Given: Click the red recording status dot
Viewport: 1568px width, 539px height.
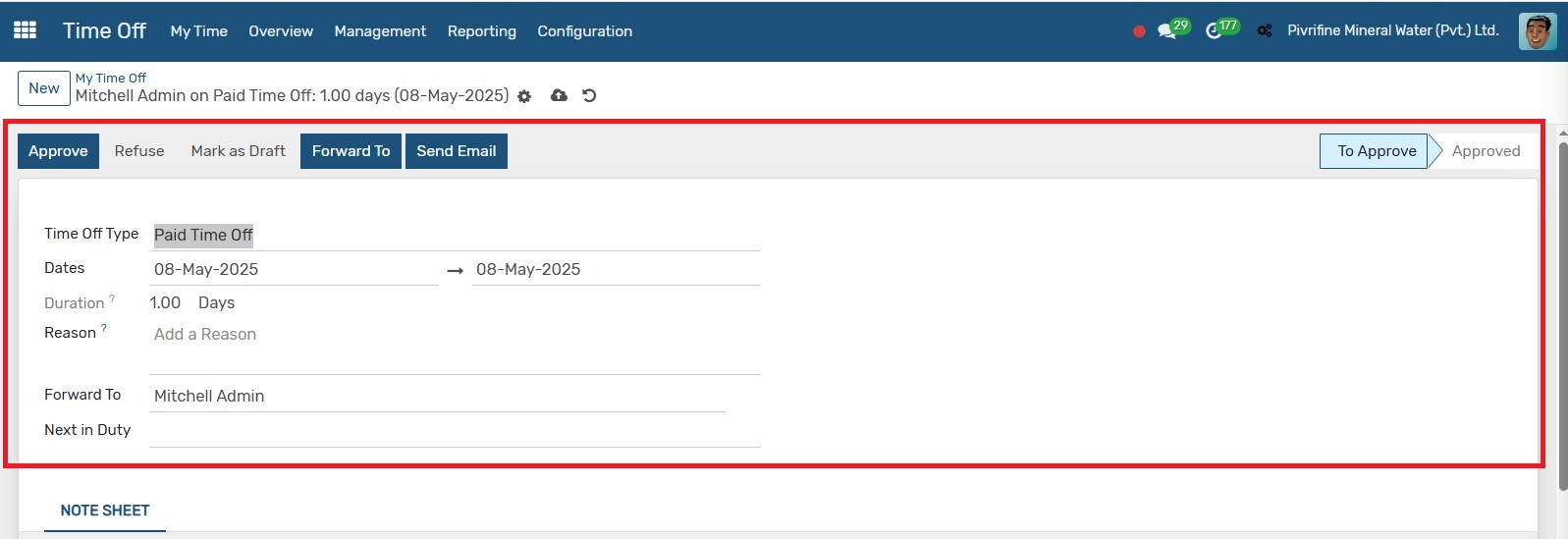Looking at the screenshot, I should pos(1139,31).
